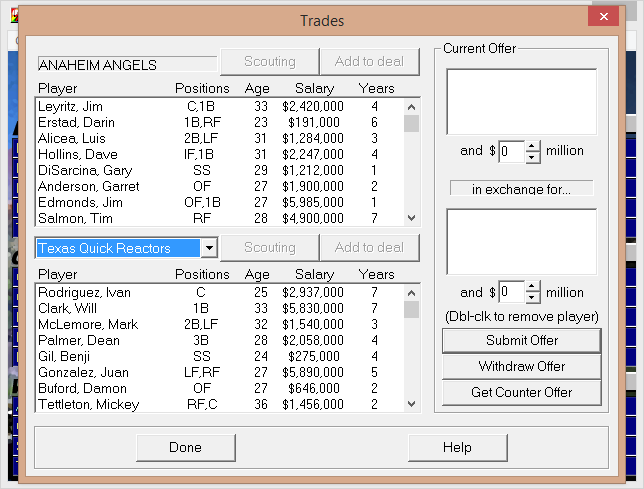Click Withdraw Offer button
Image resolution: width=644 pixels, height=489 pixels.
tap(522, 366)
